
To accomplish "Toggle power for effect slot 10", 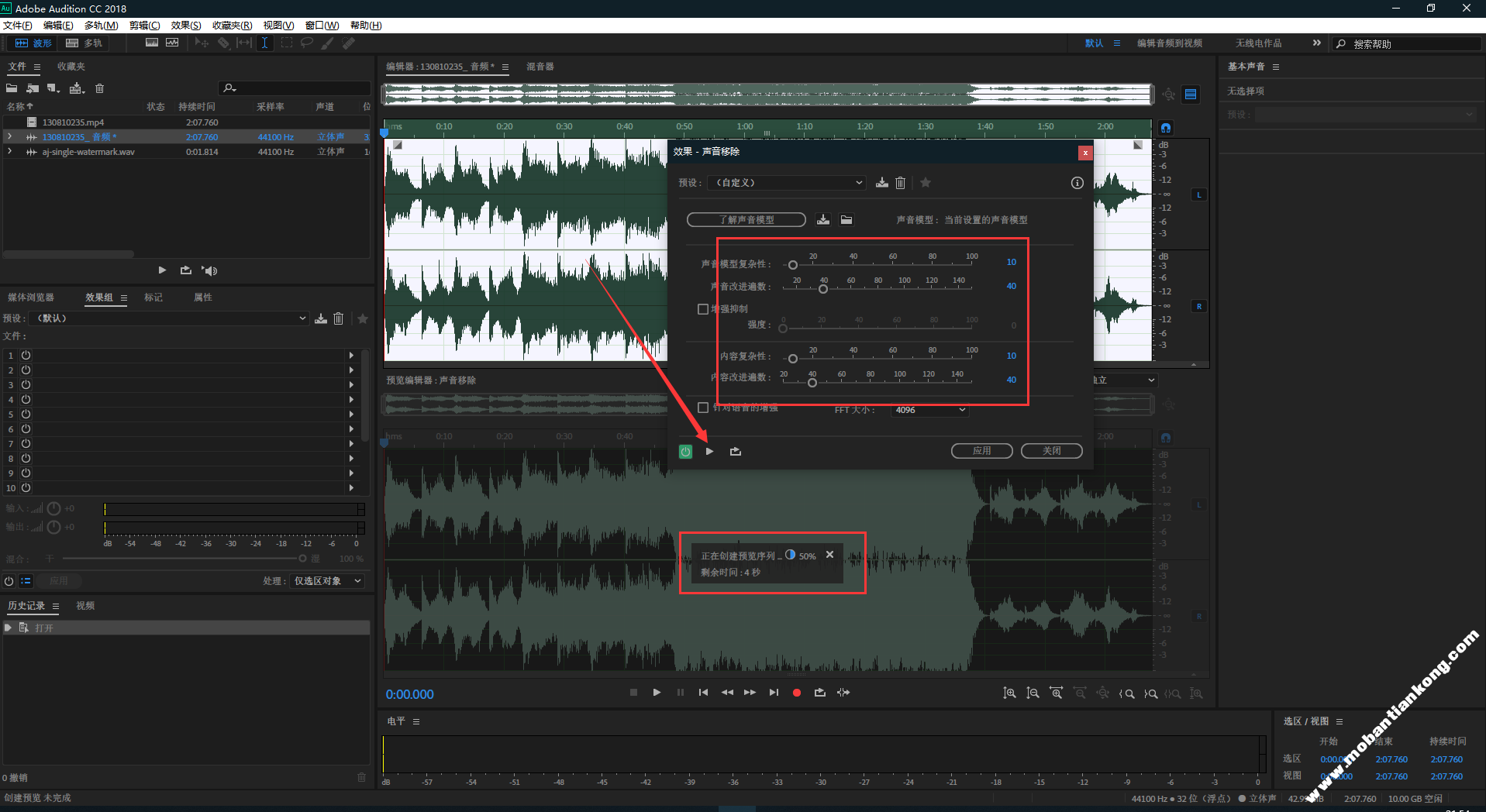I will [x=26, y=488].
